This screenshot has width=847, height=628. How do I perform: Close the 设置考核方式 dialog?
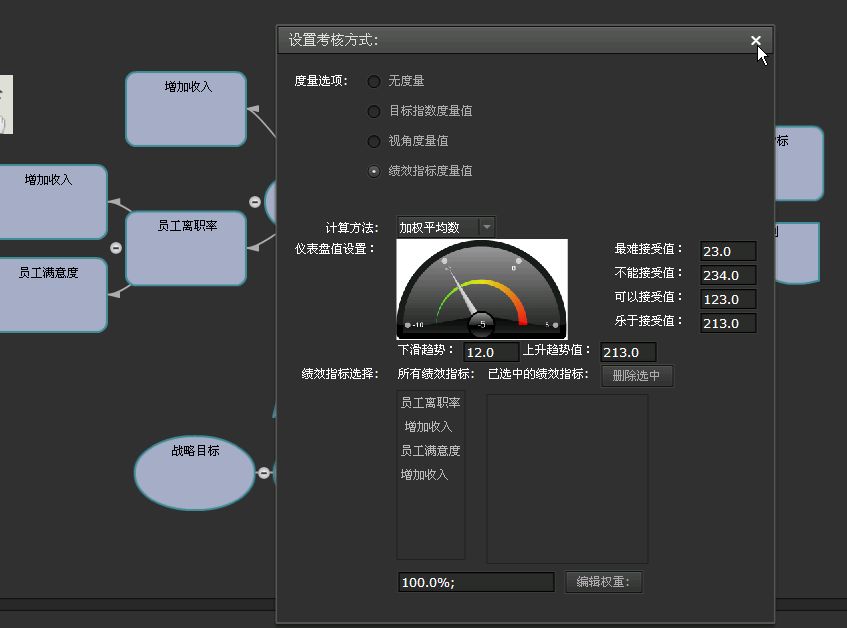click(756, 41)
